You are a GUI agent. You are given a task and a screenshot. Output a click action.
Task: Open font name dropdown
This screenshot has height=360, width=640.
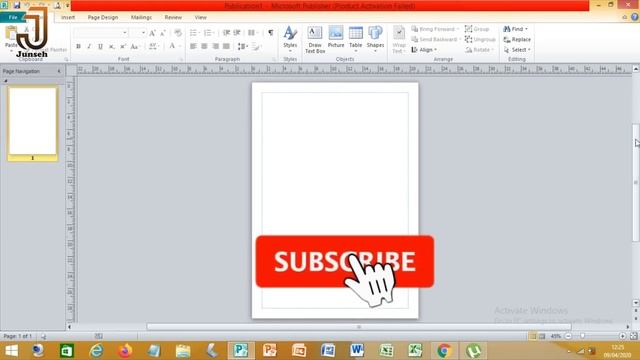[125, 33]
